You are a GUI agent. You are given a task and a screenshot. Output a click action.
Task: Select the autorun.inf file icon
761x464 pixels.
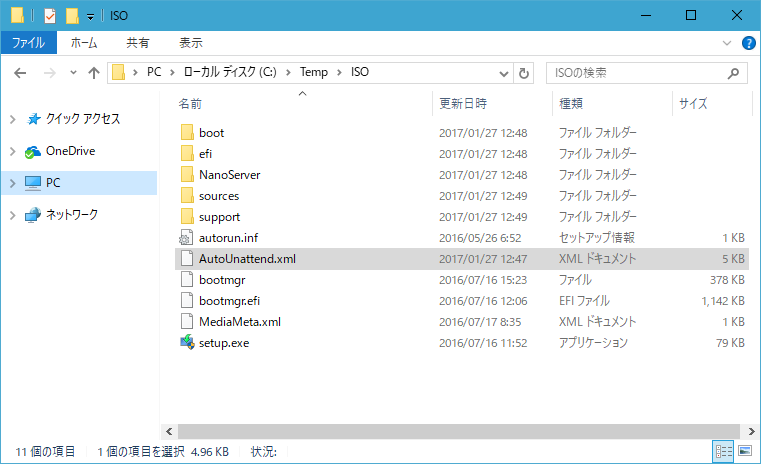tap(187, 237)
